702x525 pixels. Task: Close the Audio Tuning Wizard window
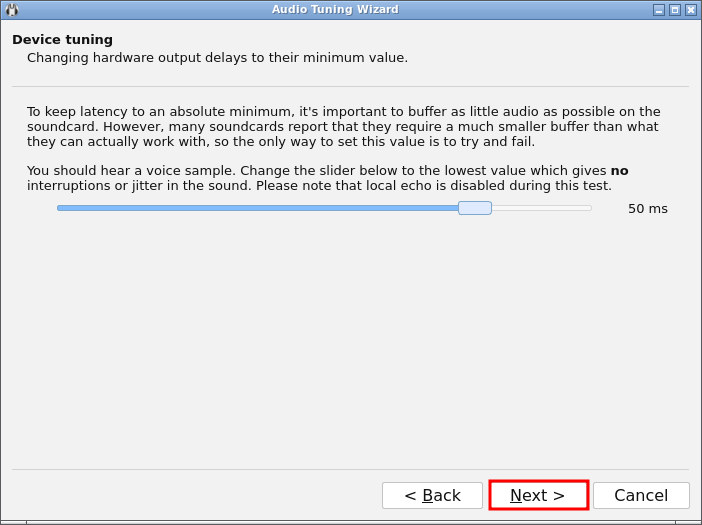(691, 10)
